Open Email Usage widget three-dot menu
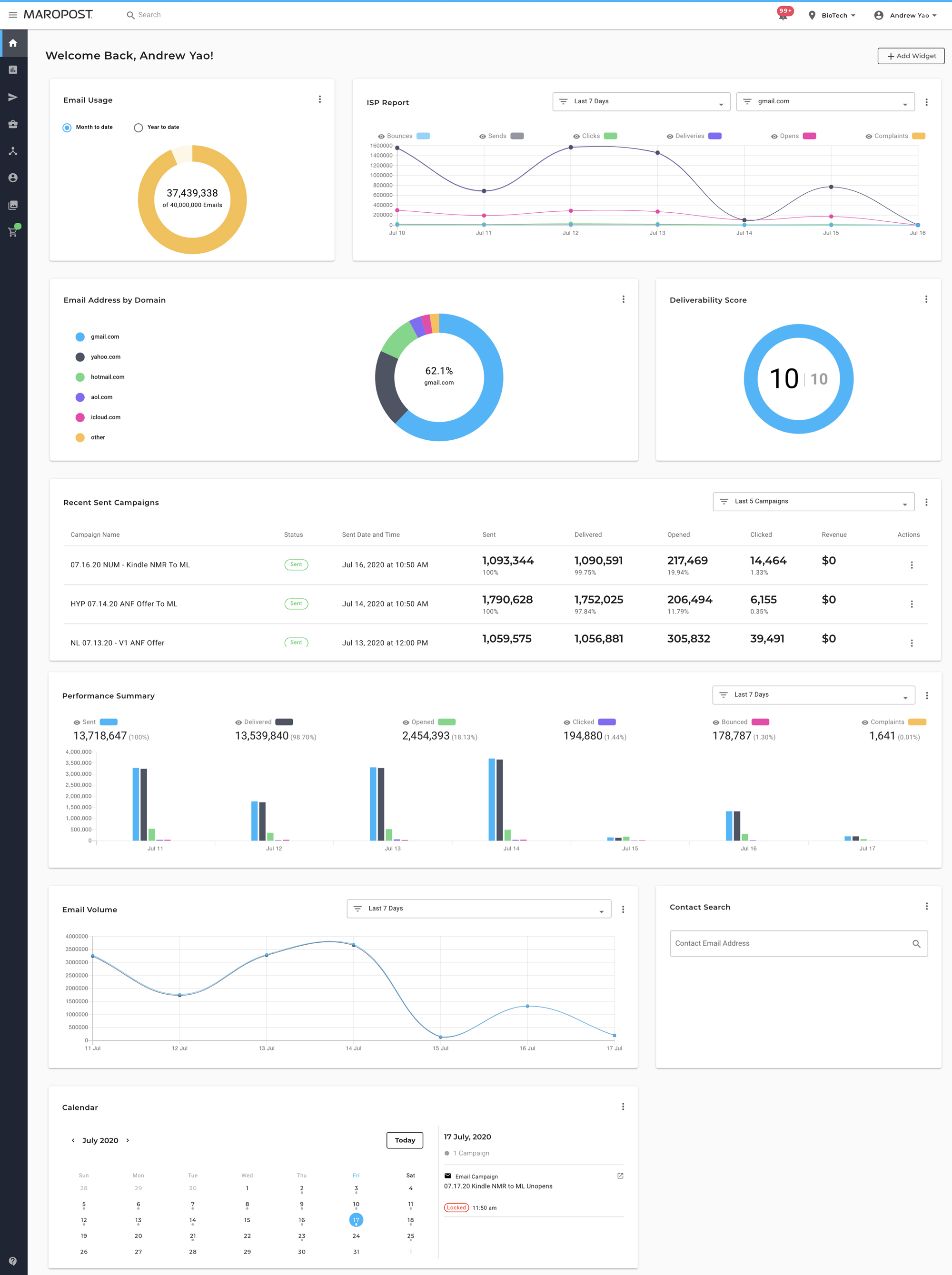The width and height of the screenshot is (952, 1275). coord(320,99)
